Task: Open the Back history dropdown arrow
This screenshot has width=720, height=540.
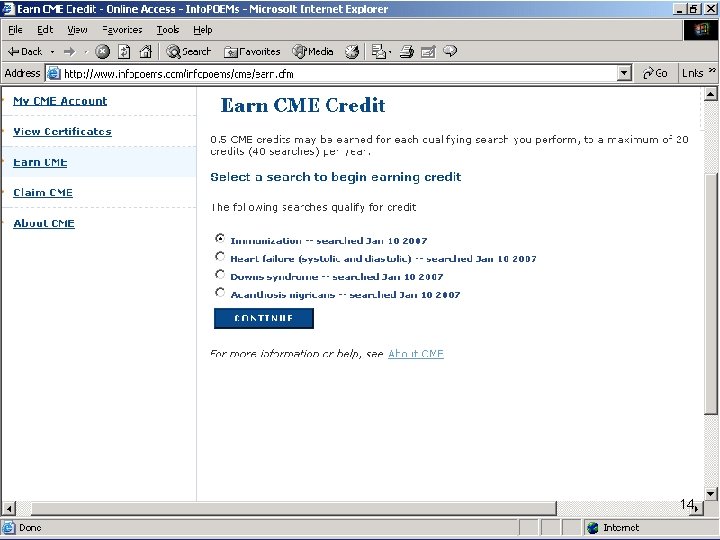Action: [x=52, y=51]
